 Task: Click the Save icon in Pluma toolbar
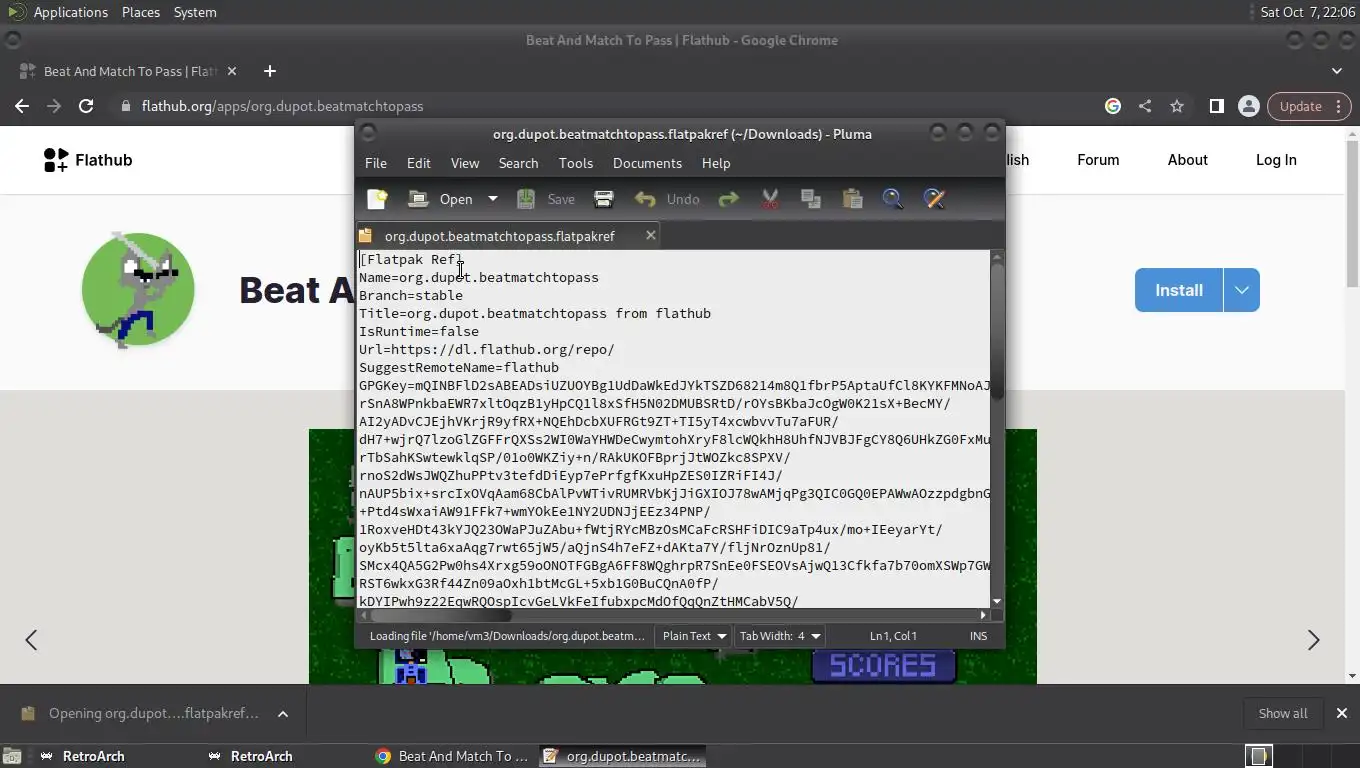click(x=526, y=199)
